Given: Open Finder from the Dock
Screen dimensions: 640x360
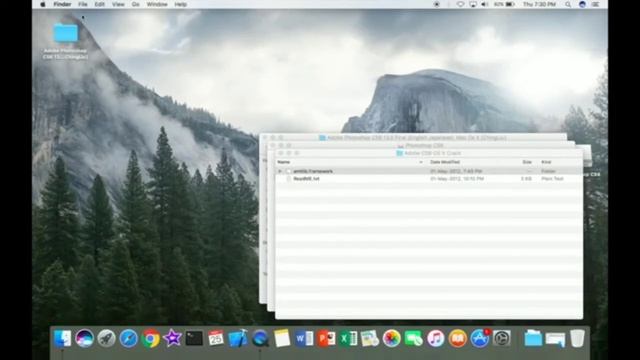Looking at the screenshot, I should [63, 338].
